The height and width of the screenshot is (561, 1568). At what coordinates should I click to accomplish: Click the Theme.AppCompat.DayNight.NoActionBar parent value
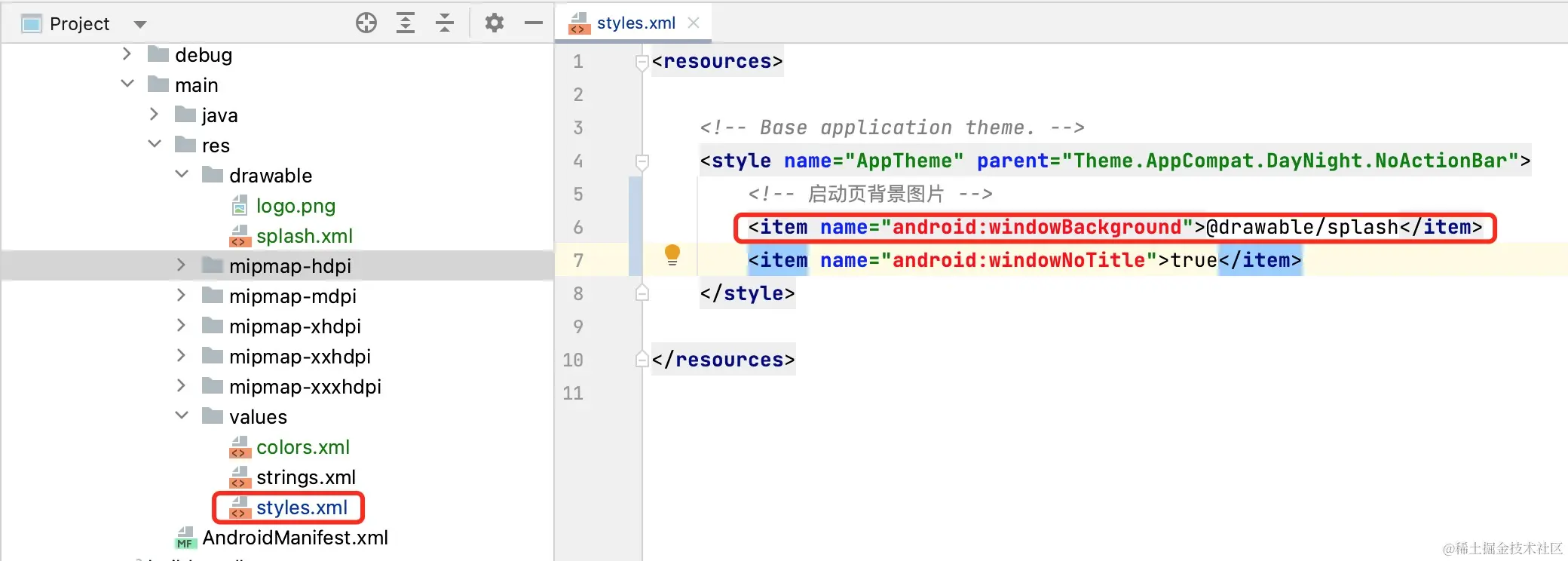pos(1290,161)
